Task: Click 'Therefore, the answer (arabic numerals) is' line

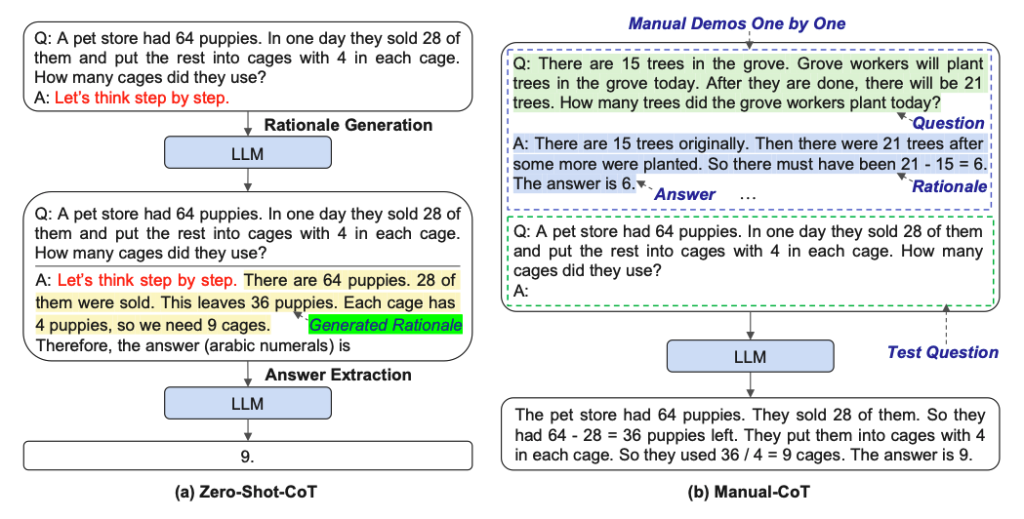Action: coord(193,345)
